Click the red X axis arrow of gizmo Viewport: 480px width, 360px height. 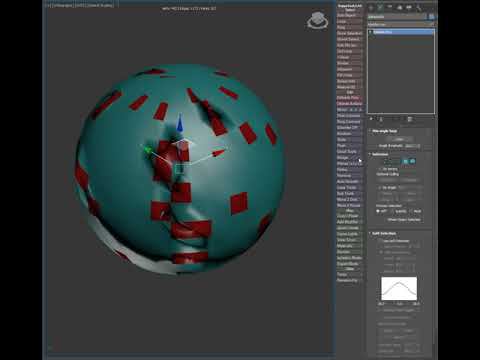(x=219, y=153)
